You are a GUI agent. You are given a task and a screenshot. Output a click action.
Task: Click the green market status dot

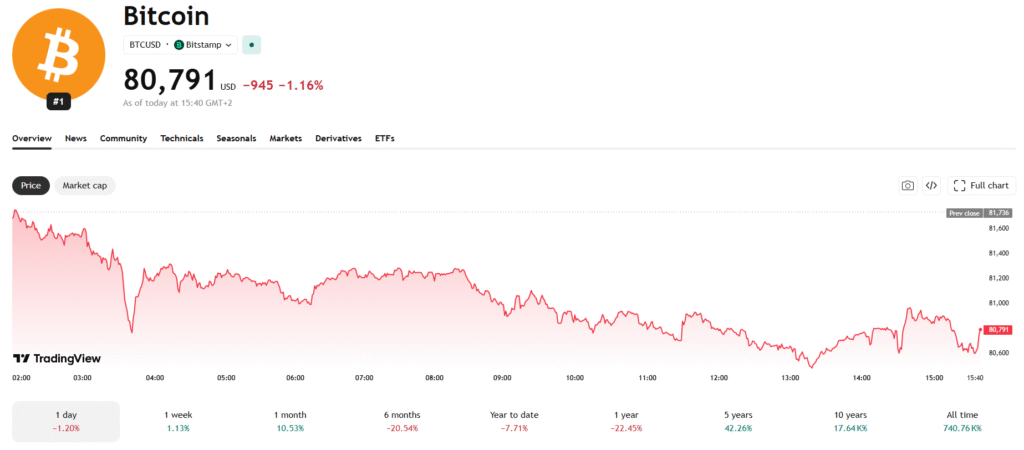tap(251, 45)
